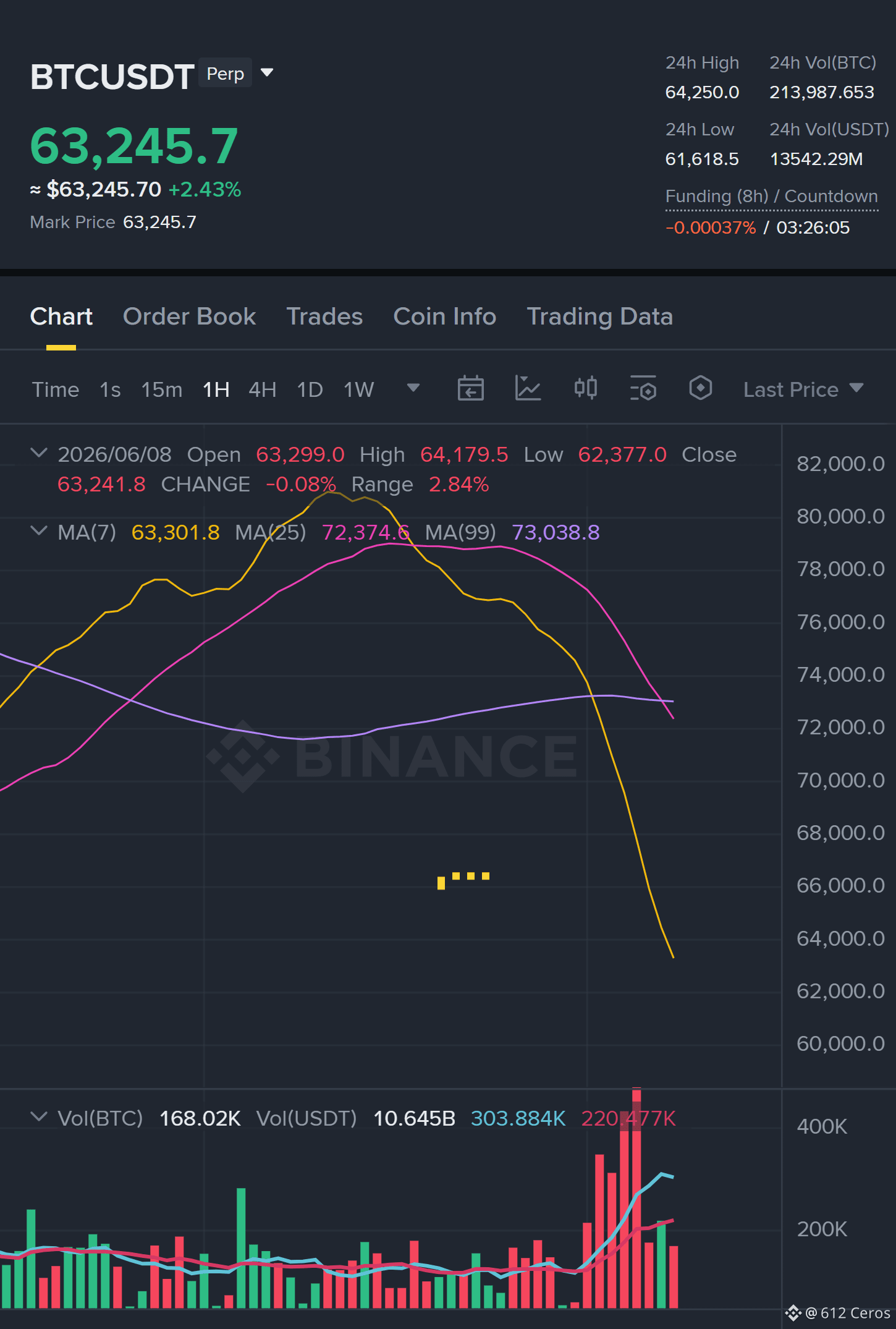
Task: Open the BTCUSDT Perp pair dropdown arrow
Action: tap(267, 73)
